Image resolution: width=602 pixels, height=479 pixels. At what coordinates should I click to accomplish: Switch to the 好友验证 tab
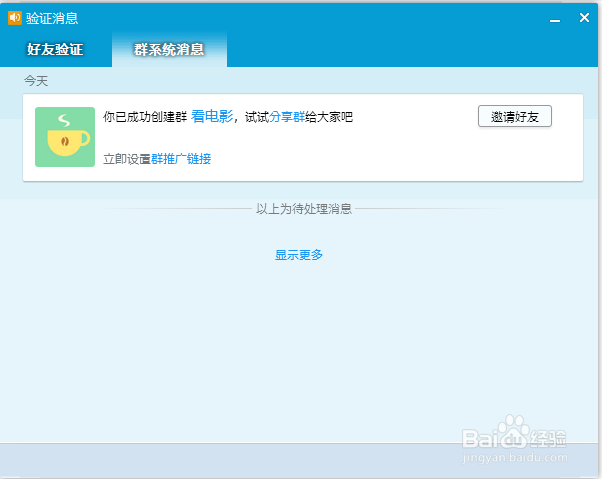tap(55, 49)
